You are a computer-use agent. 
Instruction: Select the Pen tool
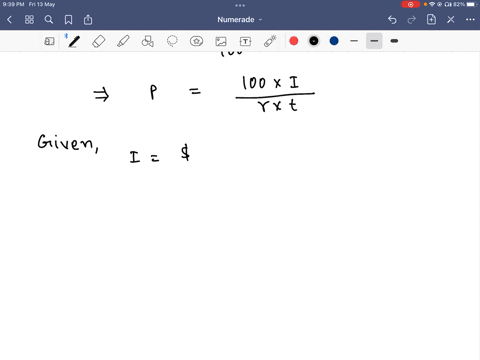click(74, 41)
